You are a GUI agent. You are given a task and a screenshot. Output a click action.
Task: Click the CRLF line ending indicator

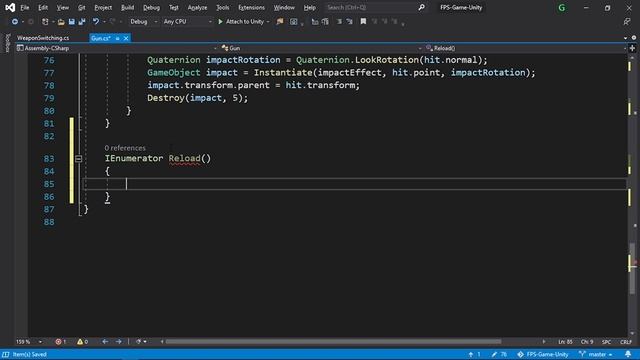626,342
